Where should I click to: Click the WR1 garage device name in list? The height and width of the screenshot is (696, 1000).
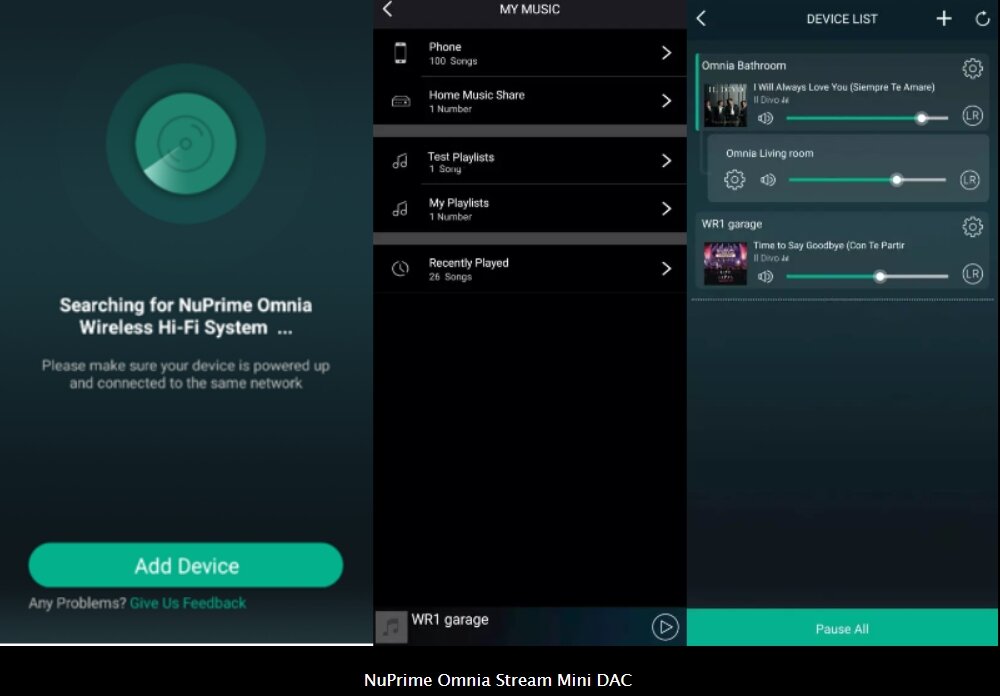pyautogui.click(x=732, y=224)
